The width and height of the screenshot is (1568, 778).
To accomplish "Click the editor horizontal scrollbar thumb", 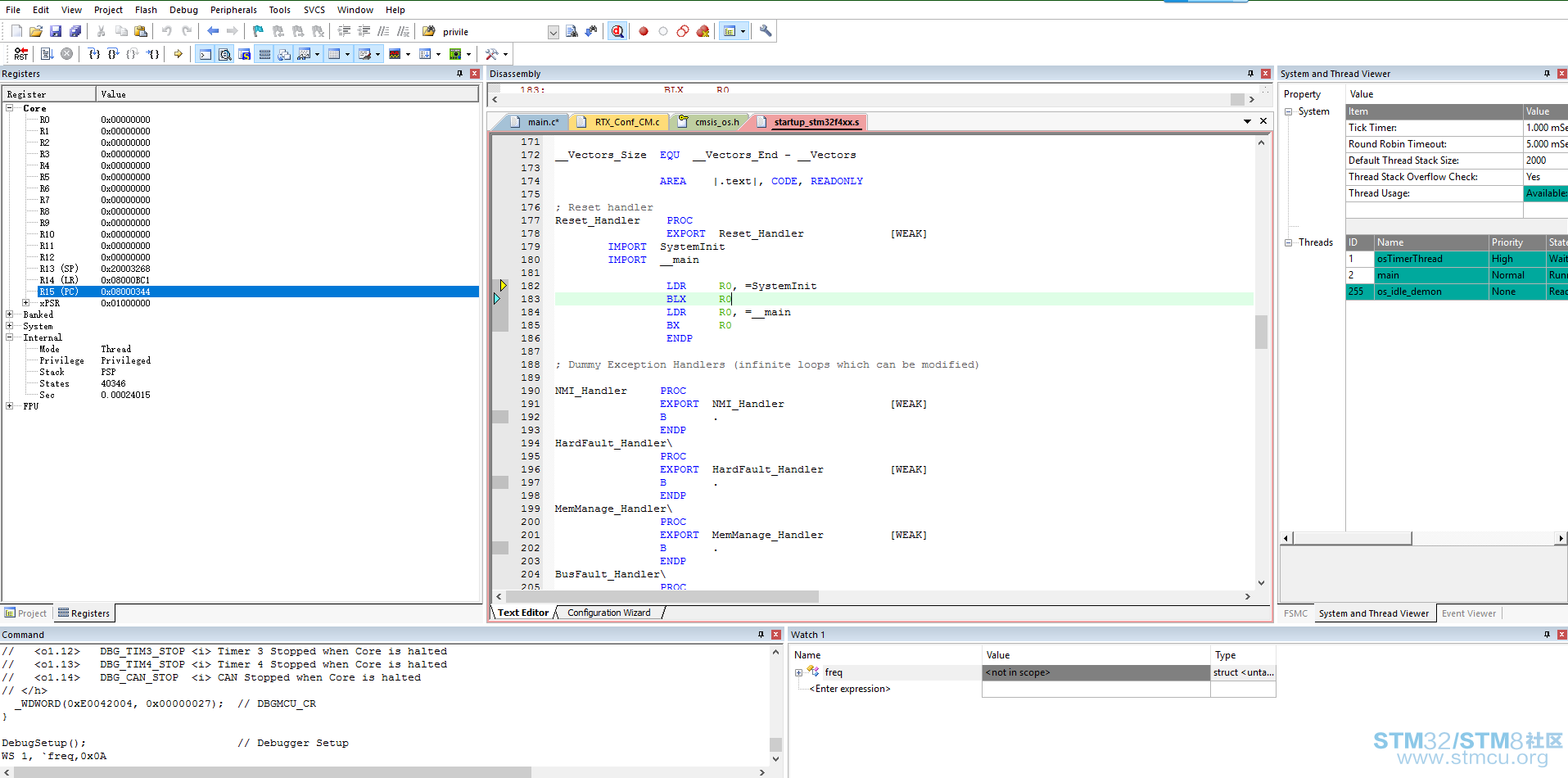I will coord(662,596).
